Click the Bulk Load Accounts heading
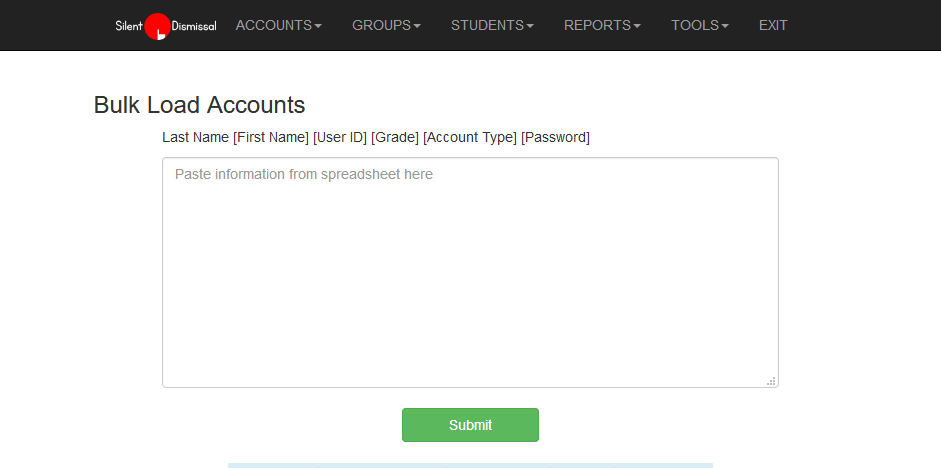Screen dimensions: 941x468 [199, 105]
